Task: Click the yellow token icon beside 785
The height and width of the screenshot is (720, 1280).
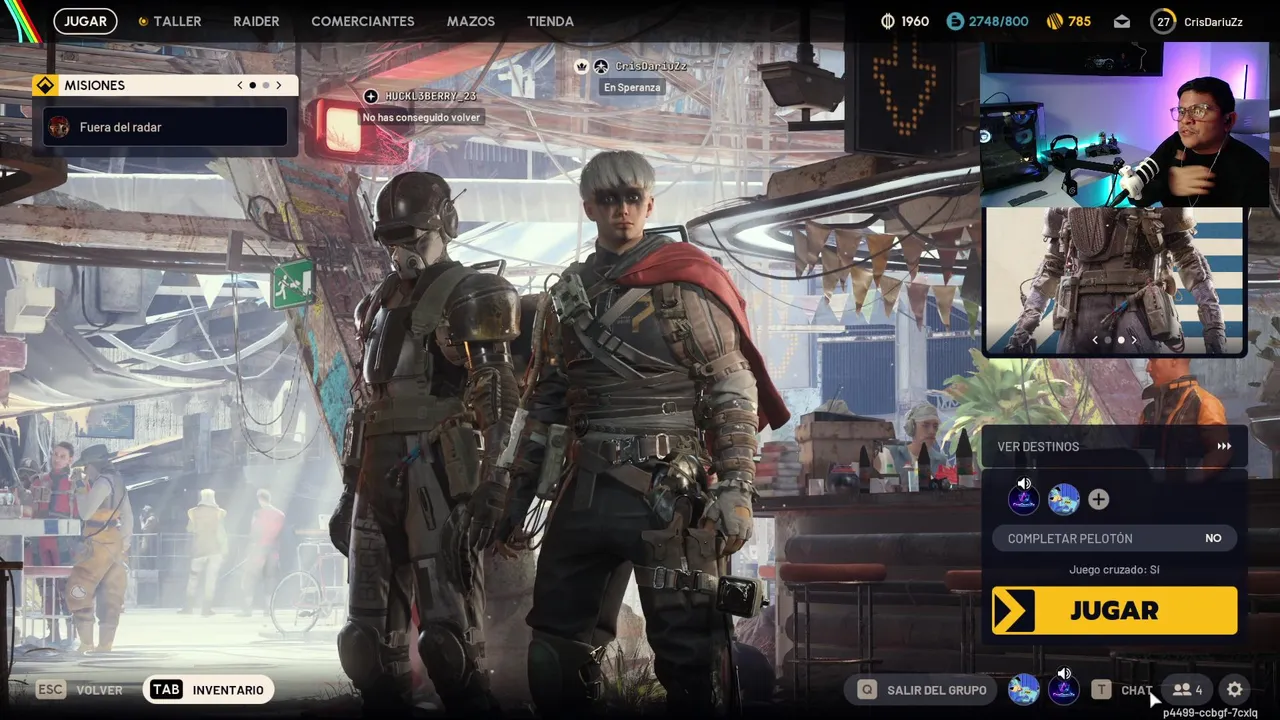Action: (1054, 21)
